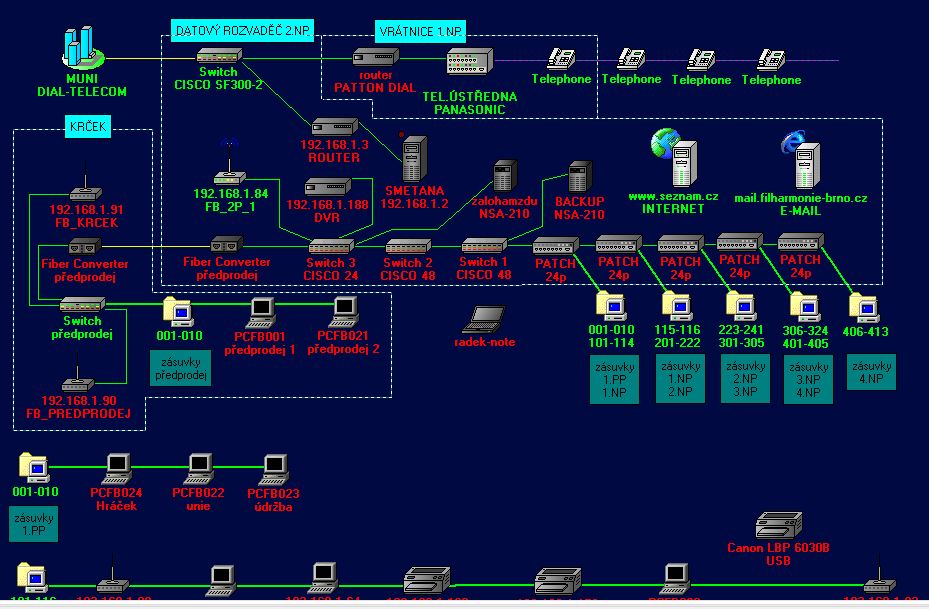This screenshot has height=609, width=929.
Task: Click the Switch 3 CISCO 24 device
Action: coord(330,246)
